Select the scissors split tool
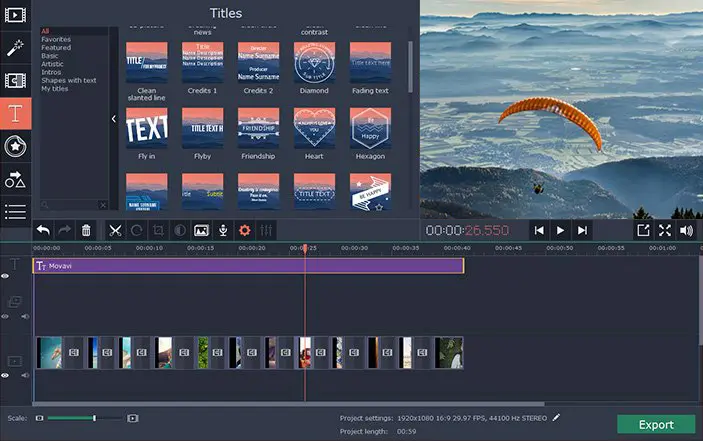This screenshot has height=441, width=703. [x=115, y=230]
